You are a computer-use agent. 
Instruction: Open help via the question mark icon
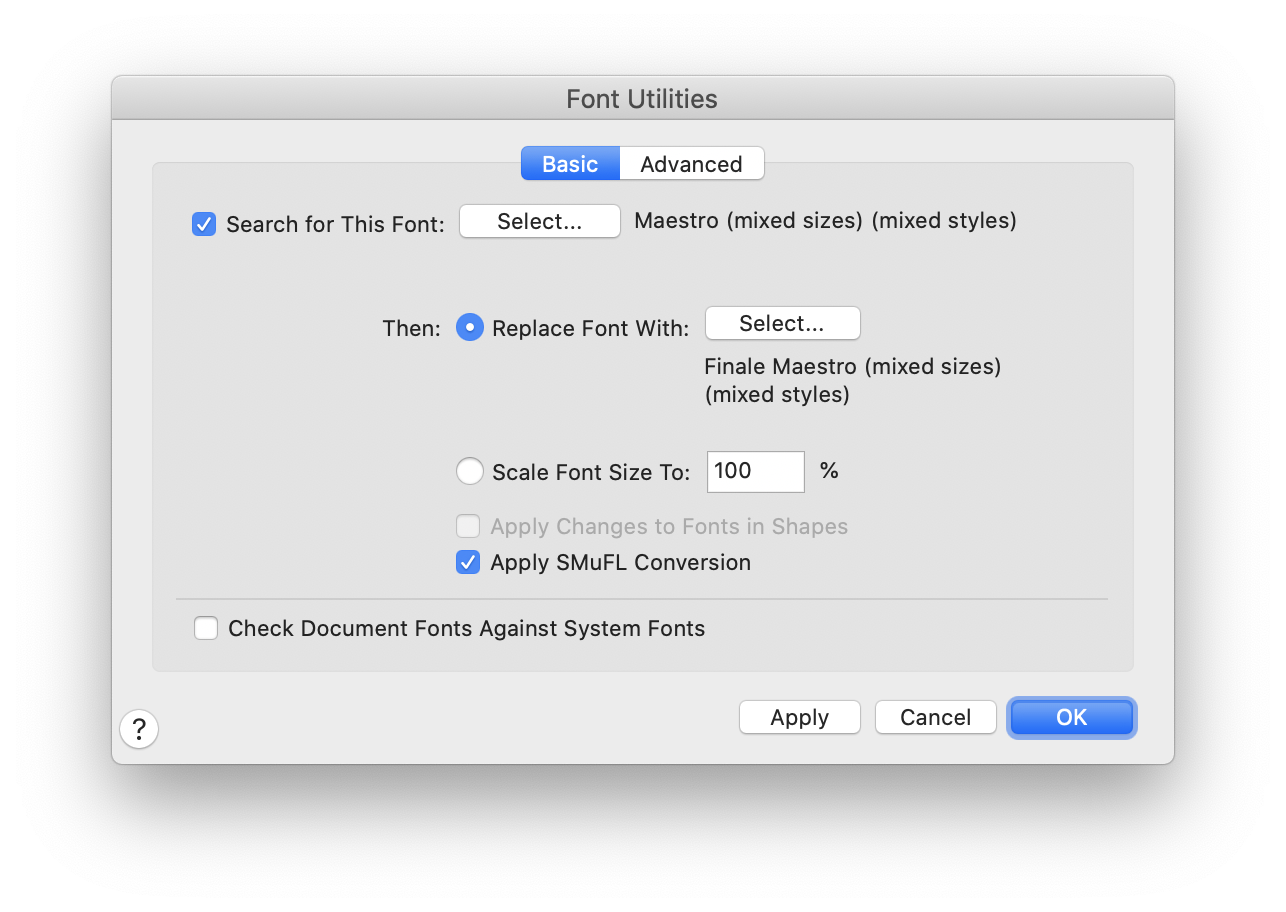[138, 729]
